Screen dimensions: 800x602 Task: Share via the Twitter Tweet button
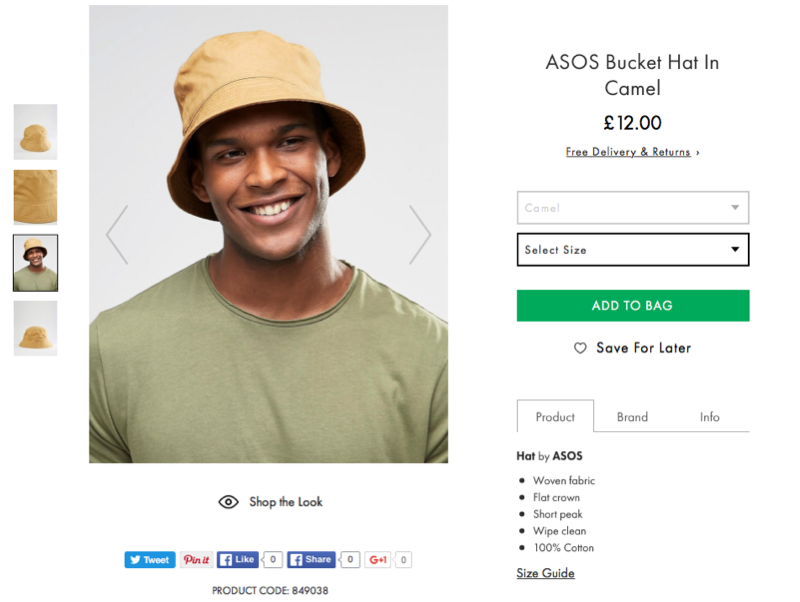[x=149, y=560]
